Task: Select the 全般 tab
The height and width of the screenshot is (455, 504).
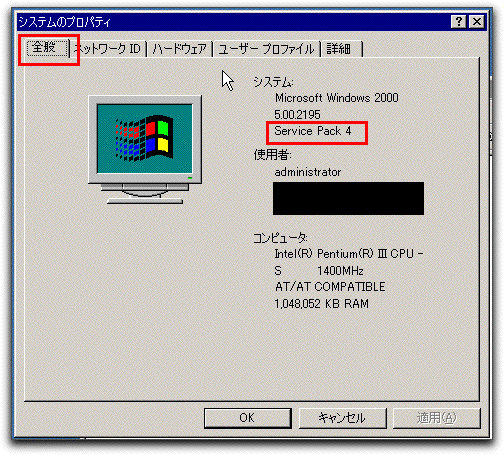Action: coord(44,47)
